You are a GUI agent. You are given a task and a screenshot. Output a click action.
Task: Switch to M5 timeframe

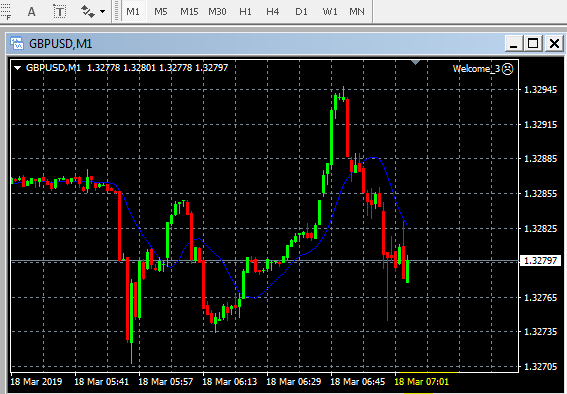[161, 12]
